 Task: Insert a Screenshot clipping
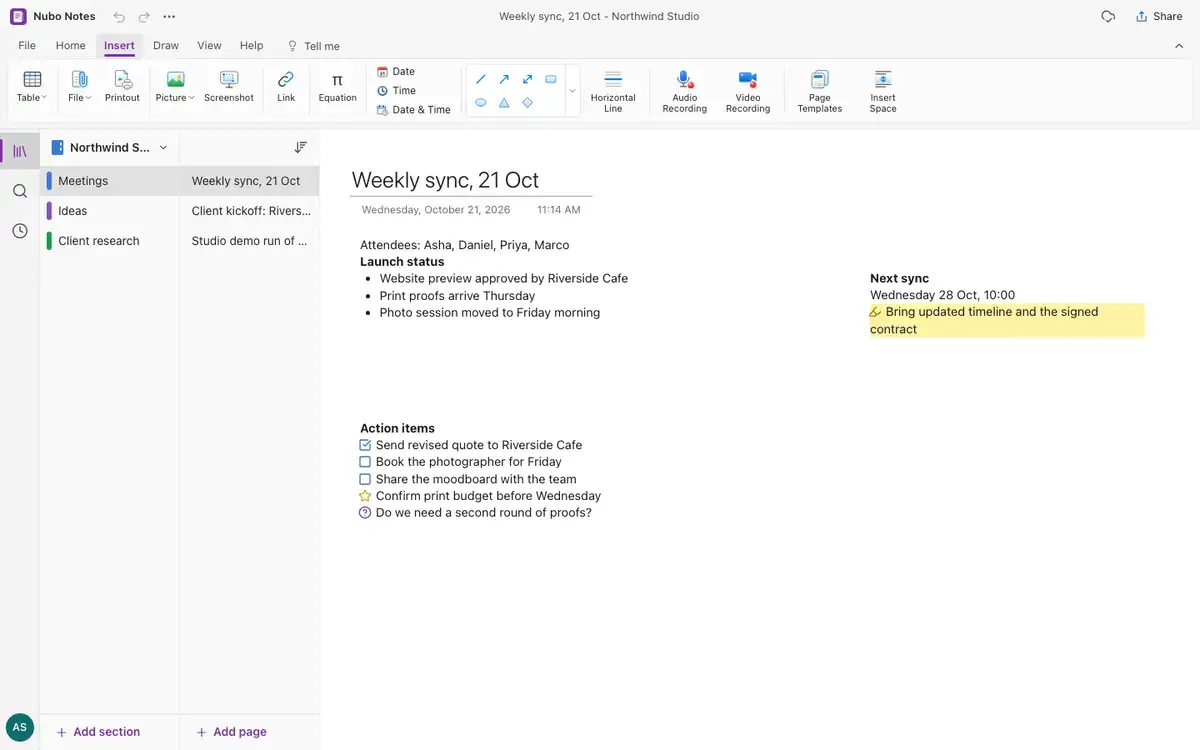[x=229, y=87]
